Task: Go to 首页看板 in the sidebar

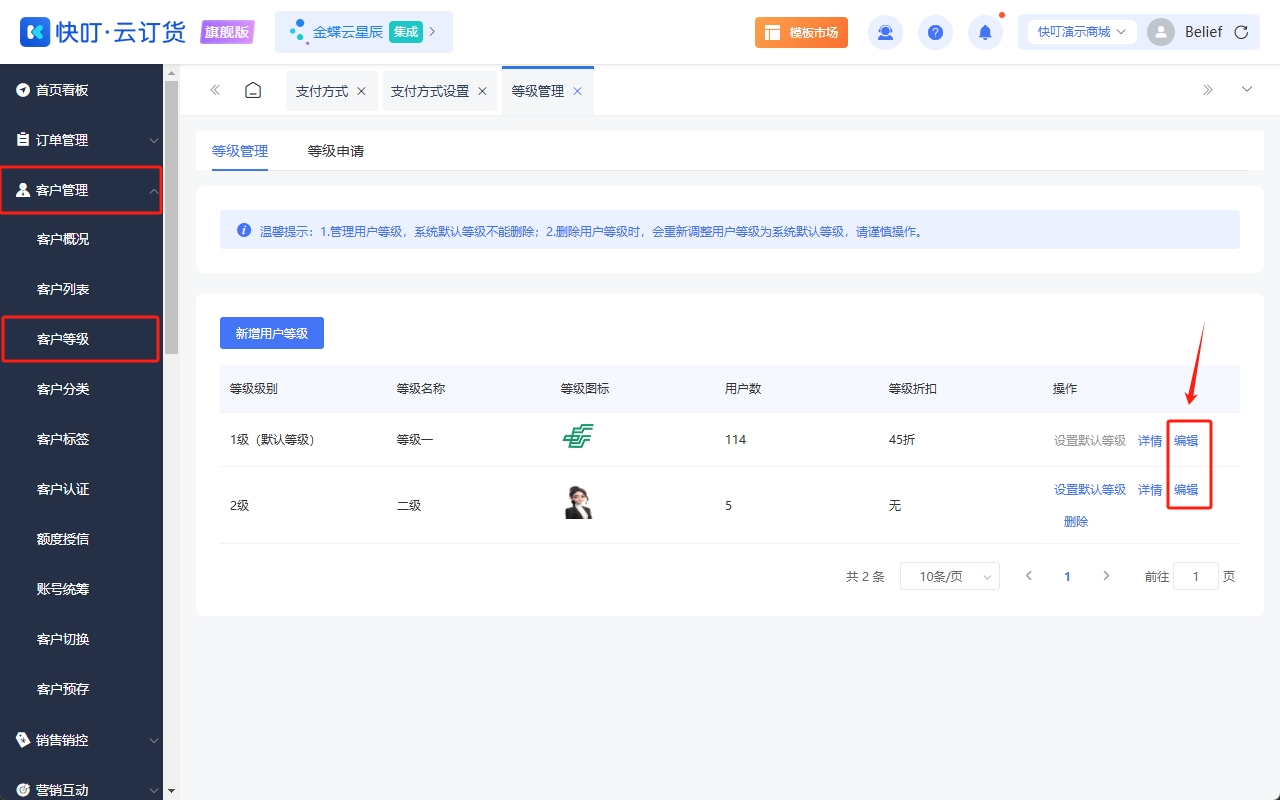Action: point(81,90)
